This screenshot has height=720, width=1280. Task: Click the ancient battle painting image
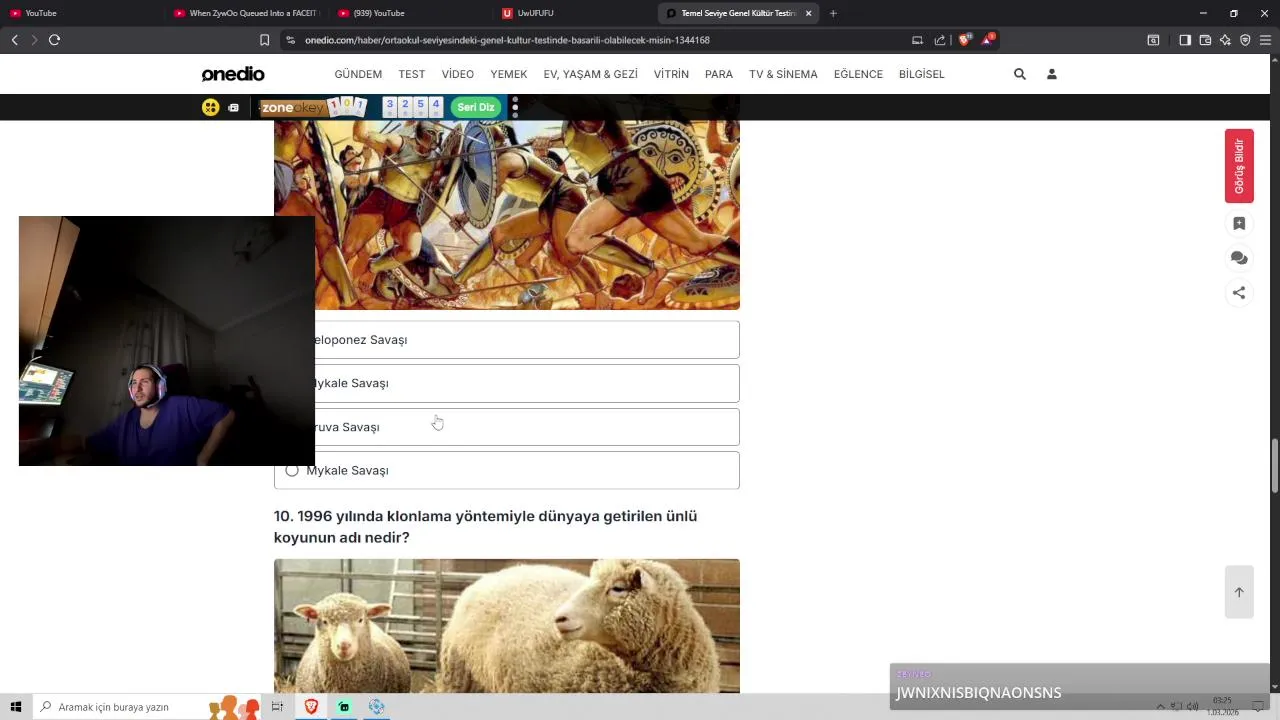[x=507, y=215]
